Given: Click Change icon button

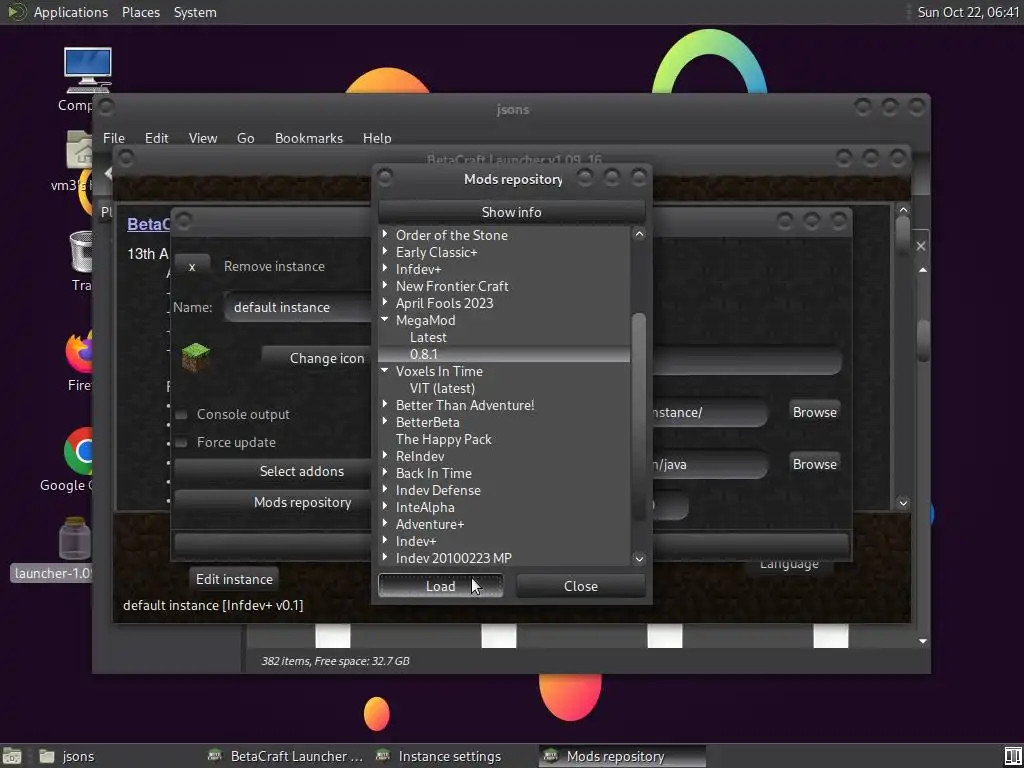Looking at the screenshot, I should point(317,358).
